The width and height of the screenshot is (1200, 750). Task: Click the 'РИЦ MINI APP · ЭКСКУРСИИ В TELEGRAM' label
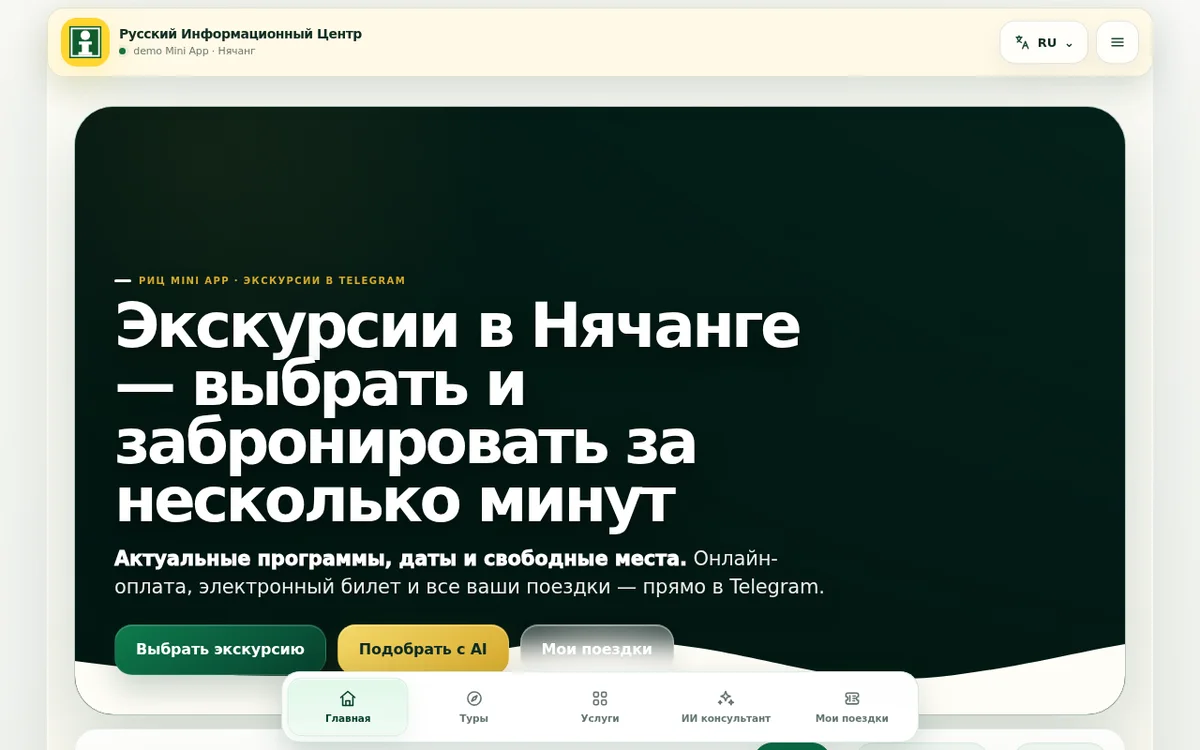coord(272,281)
